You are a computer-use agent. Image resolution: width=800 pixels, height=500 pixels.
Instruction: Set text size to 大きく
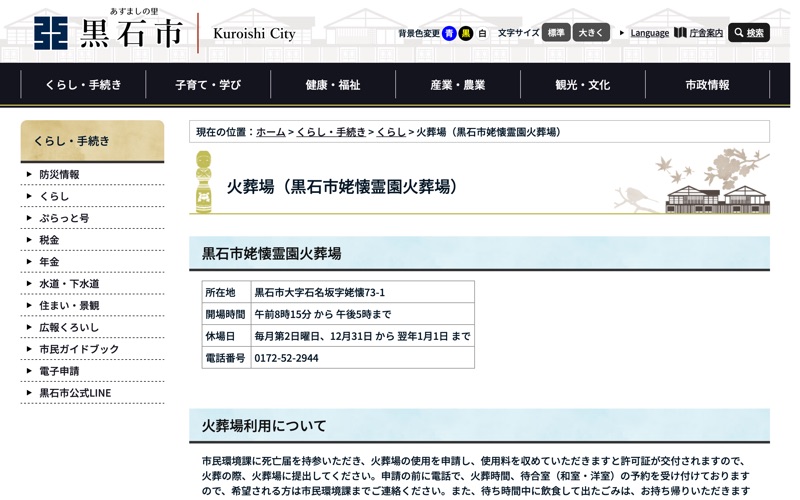pyautogui.click(x=591, y=33)
